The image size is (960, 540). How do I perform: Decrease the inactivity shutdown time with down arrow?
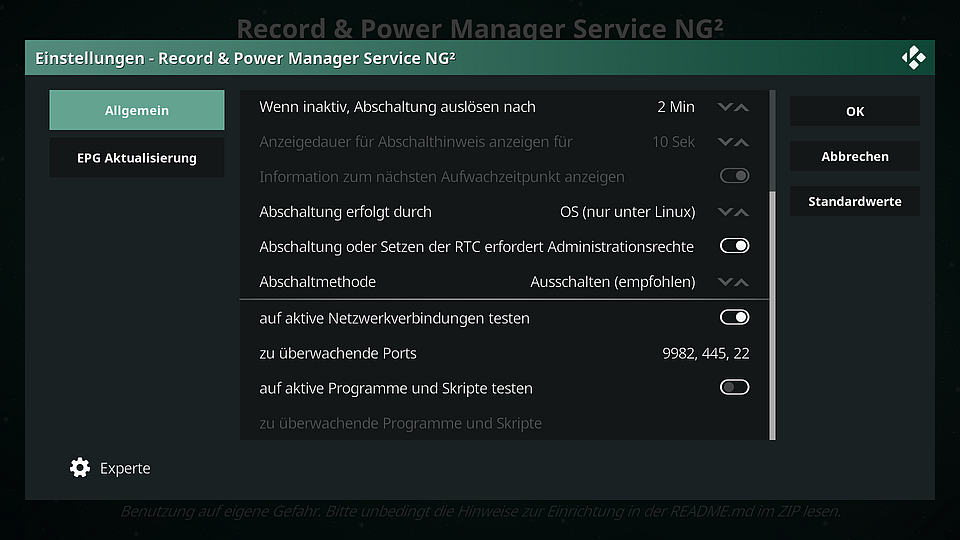point(725,107)
